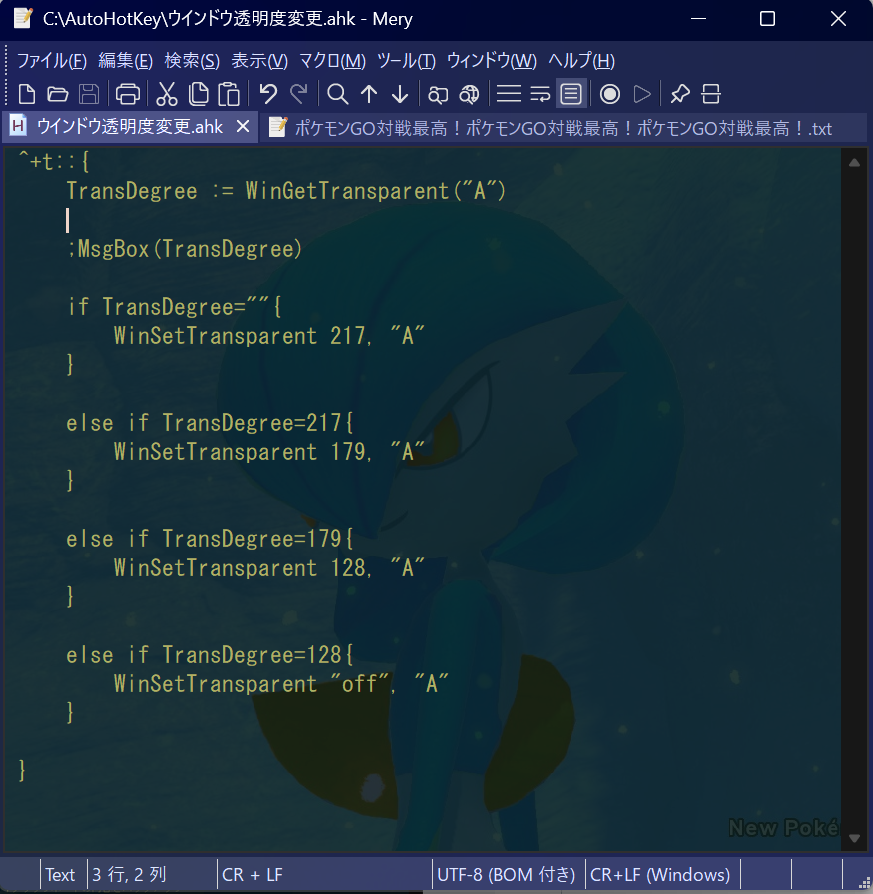Open the 検索(S) menu
The image size is (873, 894).
coord(192,60)
